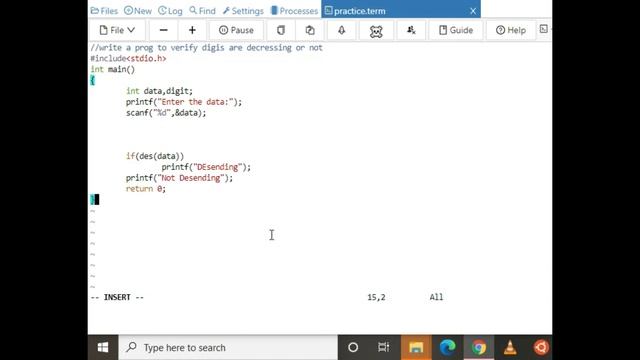Click on printf "DEsending" line
Viewport: 640px width, 360px height.
click(206, 167)
